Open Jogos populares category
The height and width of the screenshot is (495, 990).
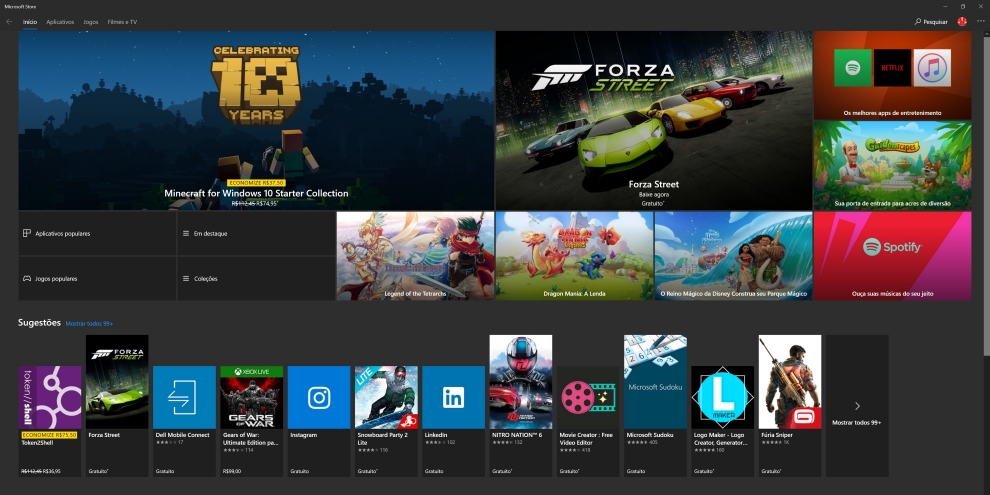tap(97, 278)
